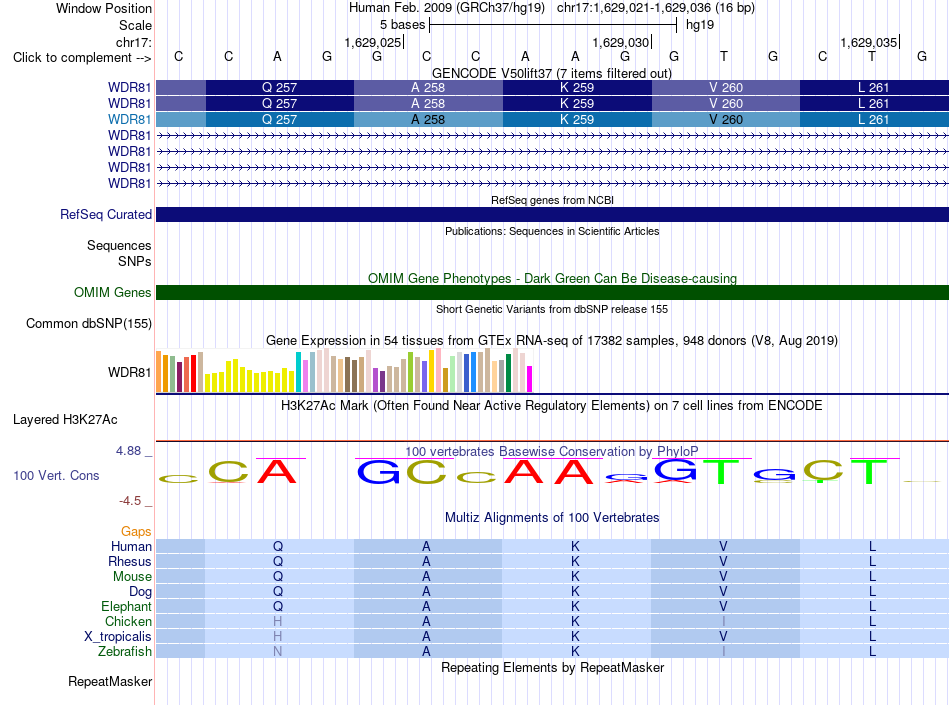Open the GTEx gene expression bar chart
This screenshot has width=950, height=705.
(344, 371)
